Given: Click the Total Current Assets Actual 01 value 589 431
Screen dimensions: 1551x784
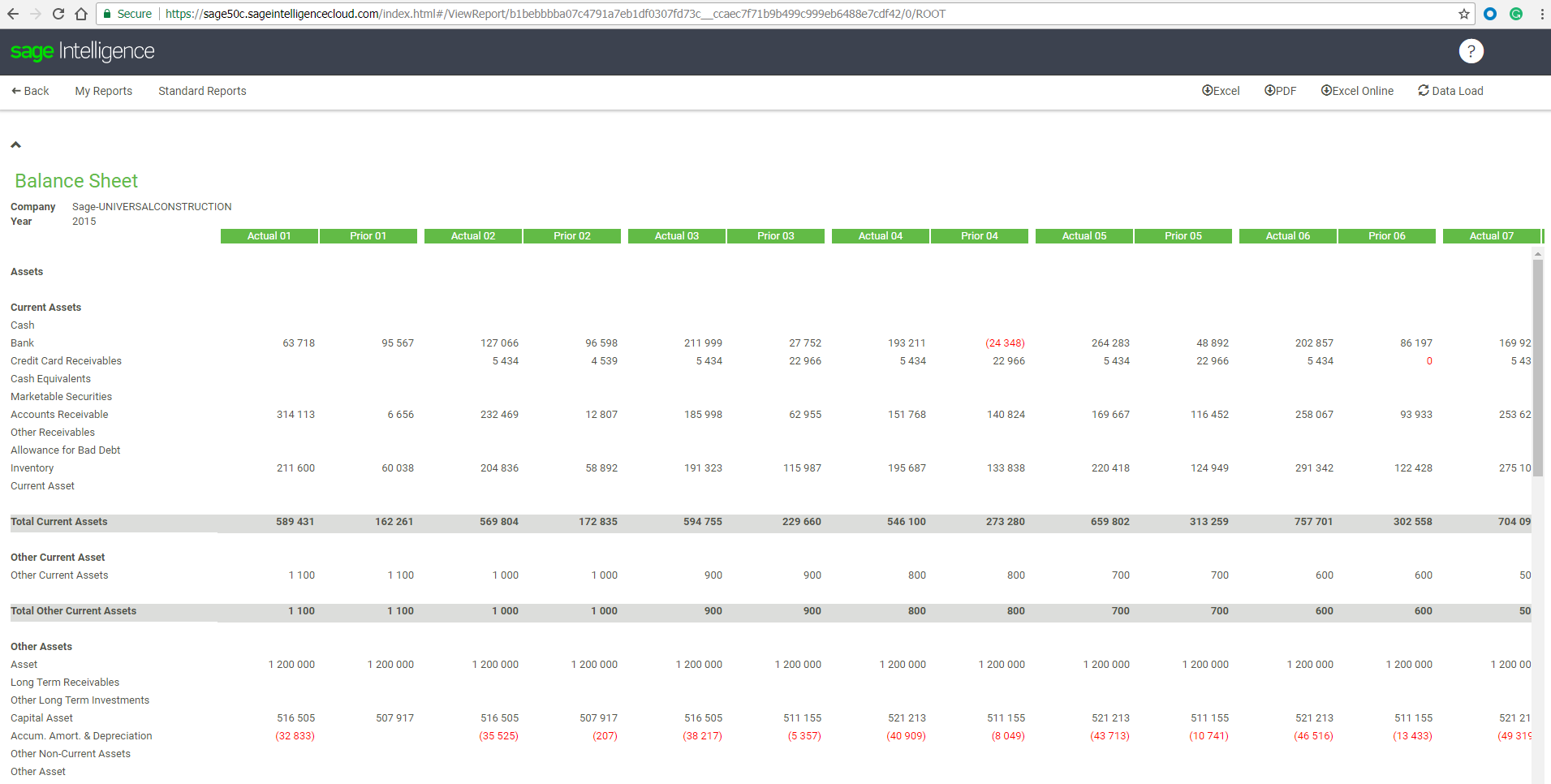Looking at the screenshot, I should pyautogui.click(x=295, y=522).
